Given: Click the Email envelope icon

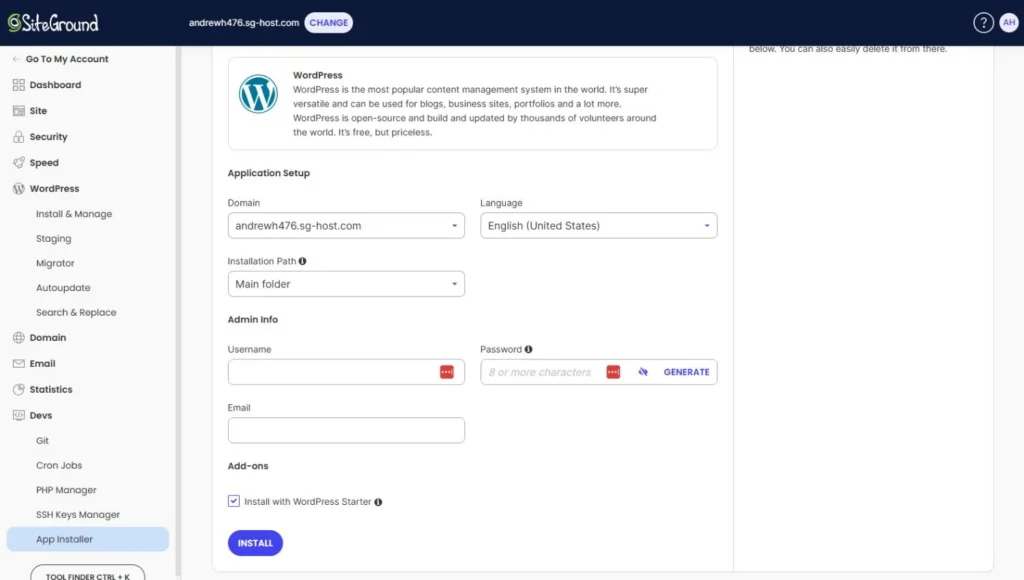Looking at the screenshot, I should click(x=18, y=364).
